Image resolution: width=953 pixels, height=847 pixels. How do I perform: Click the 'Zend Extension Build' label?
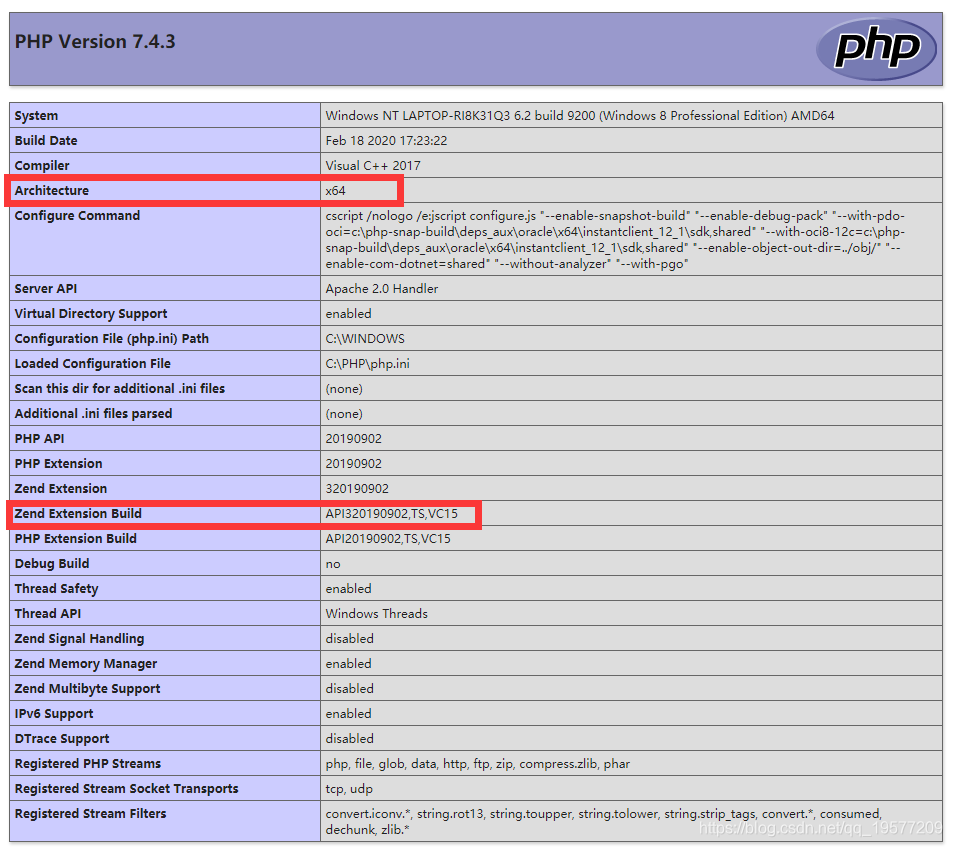78,513
